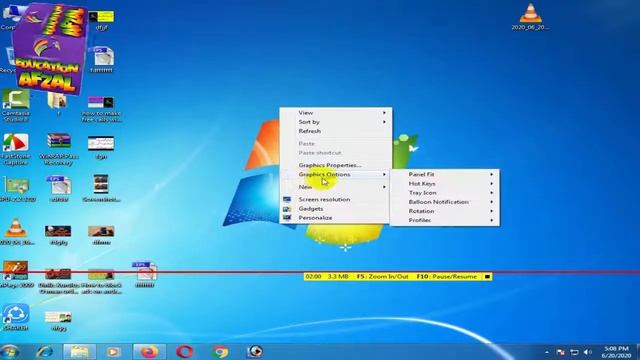The width and height of the screenshot is (640, 360).
Task: Choose Screen resolution from context menu
Action: coord(336,199)
